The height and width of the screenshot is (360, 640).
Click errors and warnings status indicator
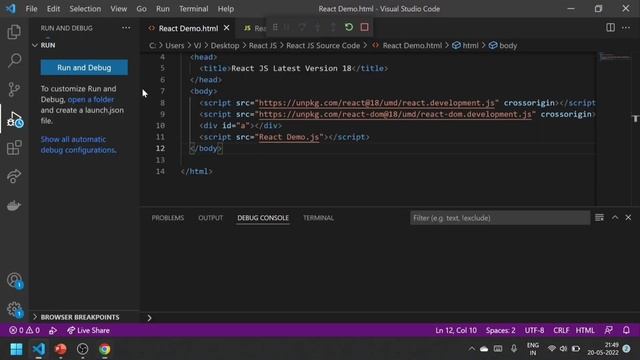24,330
